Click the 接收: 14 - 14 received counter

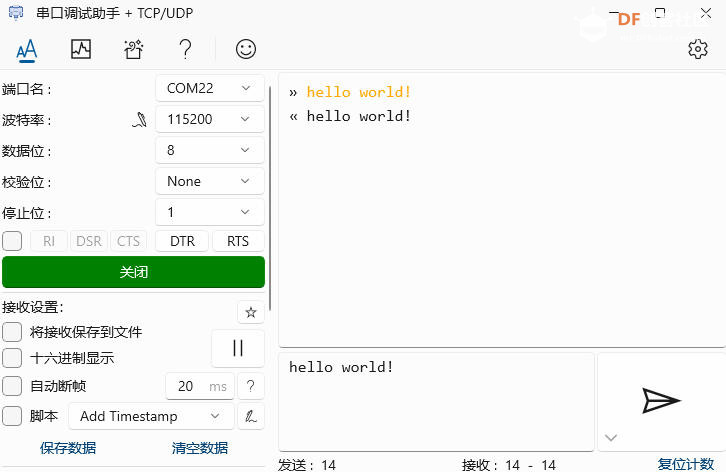(508, 465)
